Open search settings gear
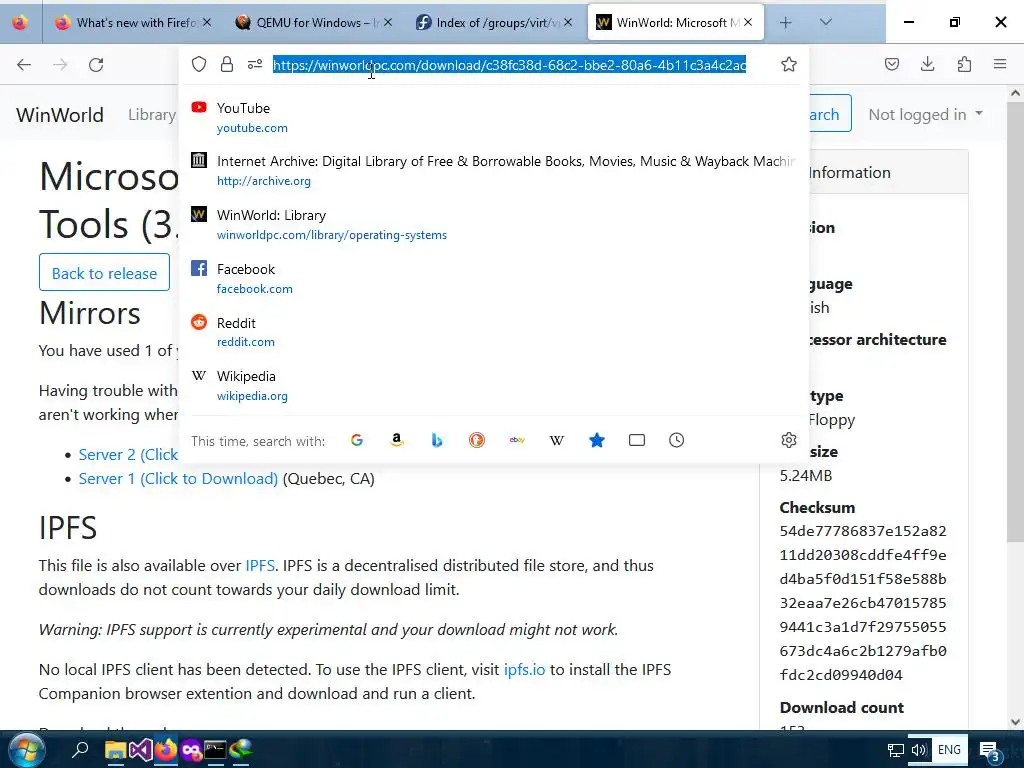Viewport: 1024px width, 768px height. [x=789, y=440]
